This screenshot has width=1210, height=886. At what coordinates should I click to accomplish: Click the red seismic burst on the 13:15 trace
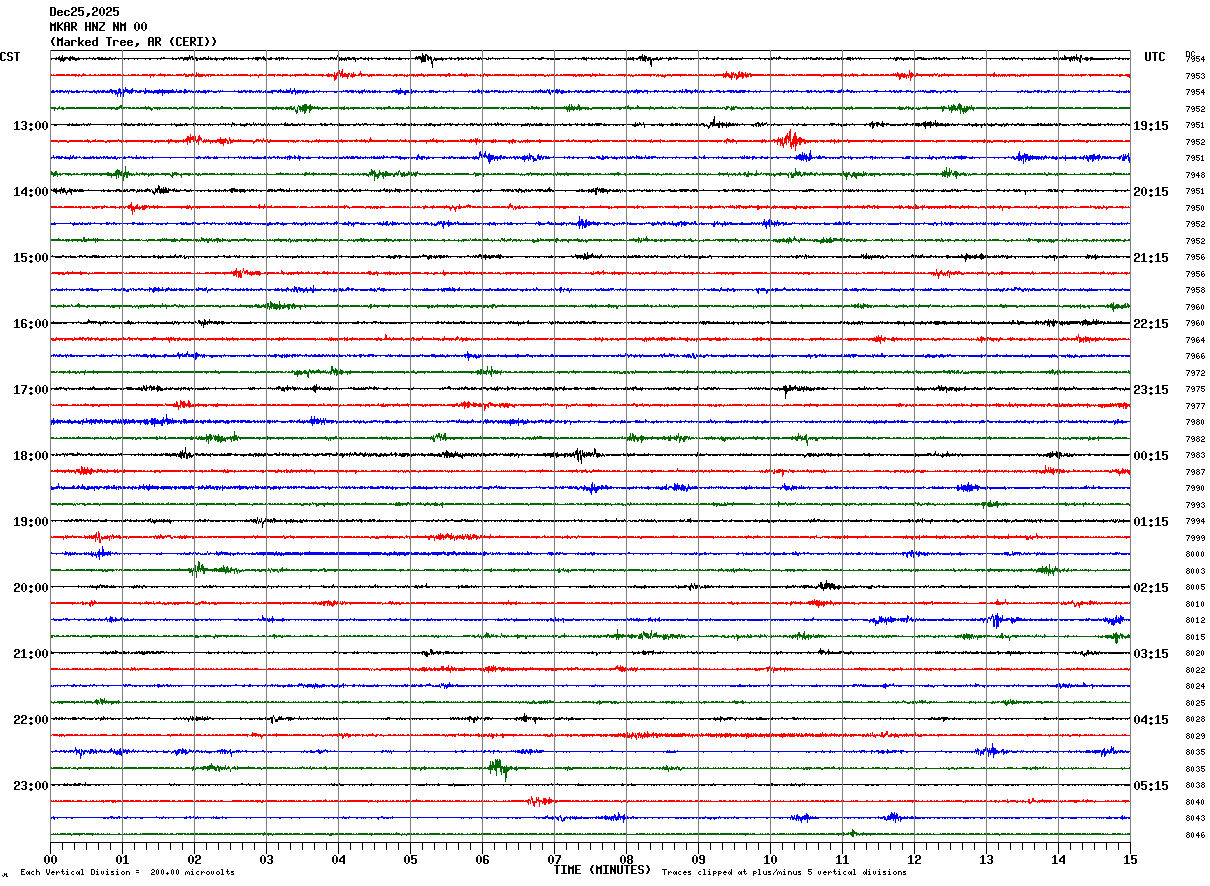click(x=789, y=140)
